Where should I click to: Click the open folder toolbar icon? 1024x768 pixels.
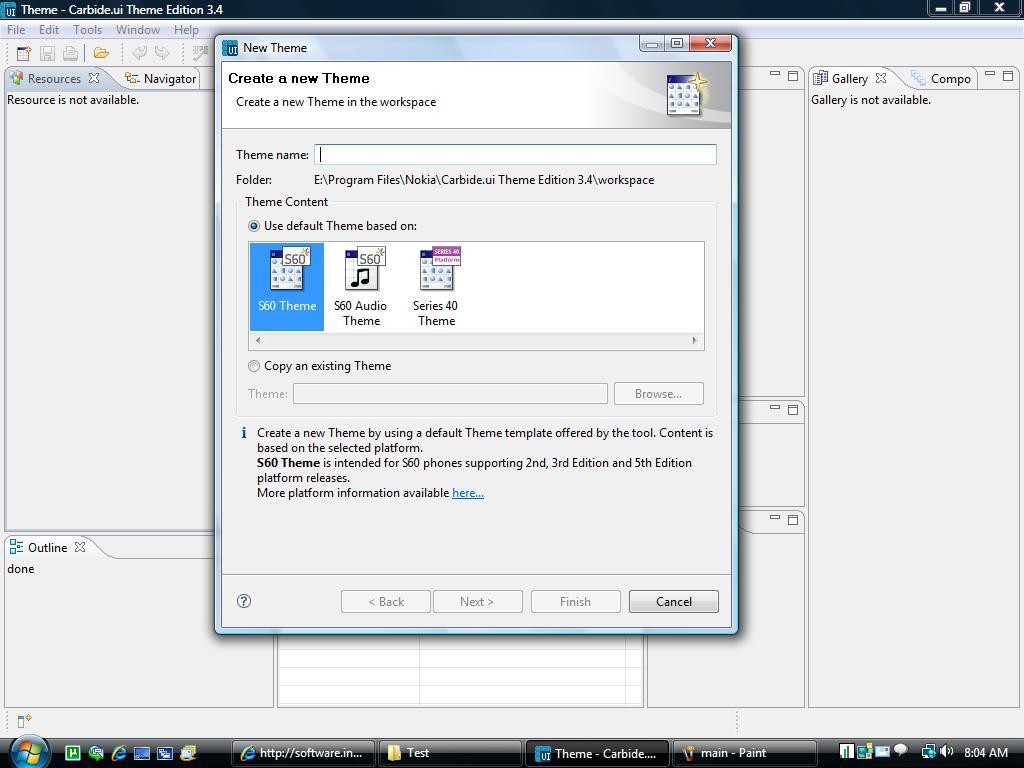[101, 53]
